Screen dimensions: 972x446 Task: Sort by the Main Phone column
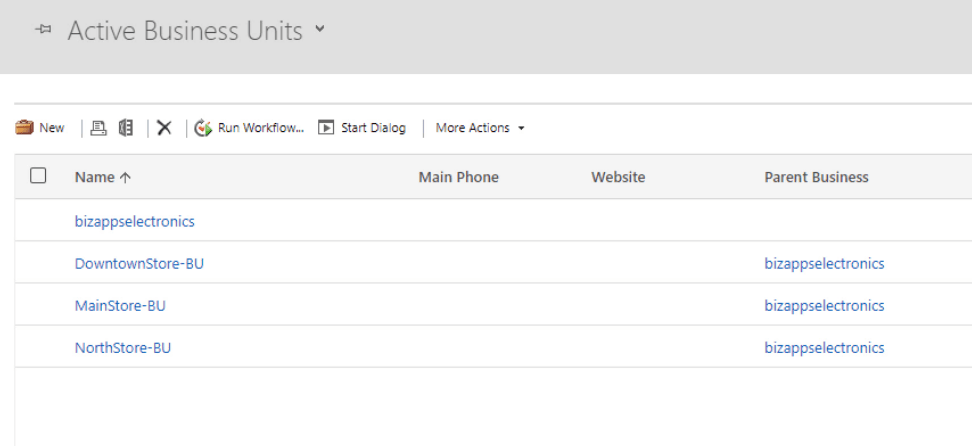458,177
